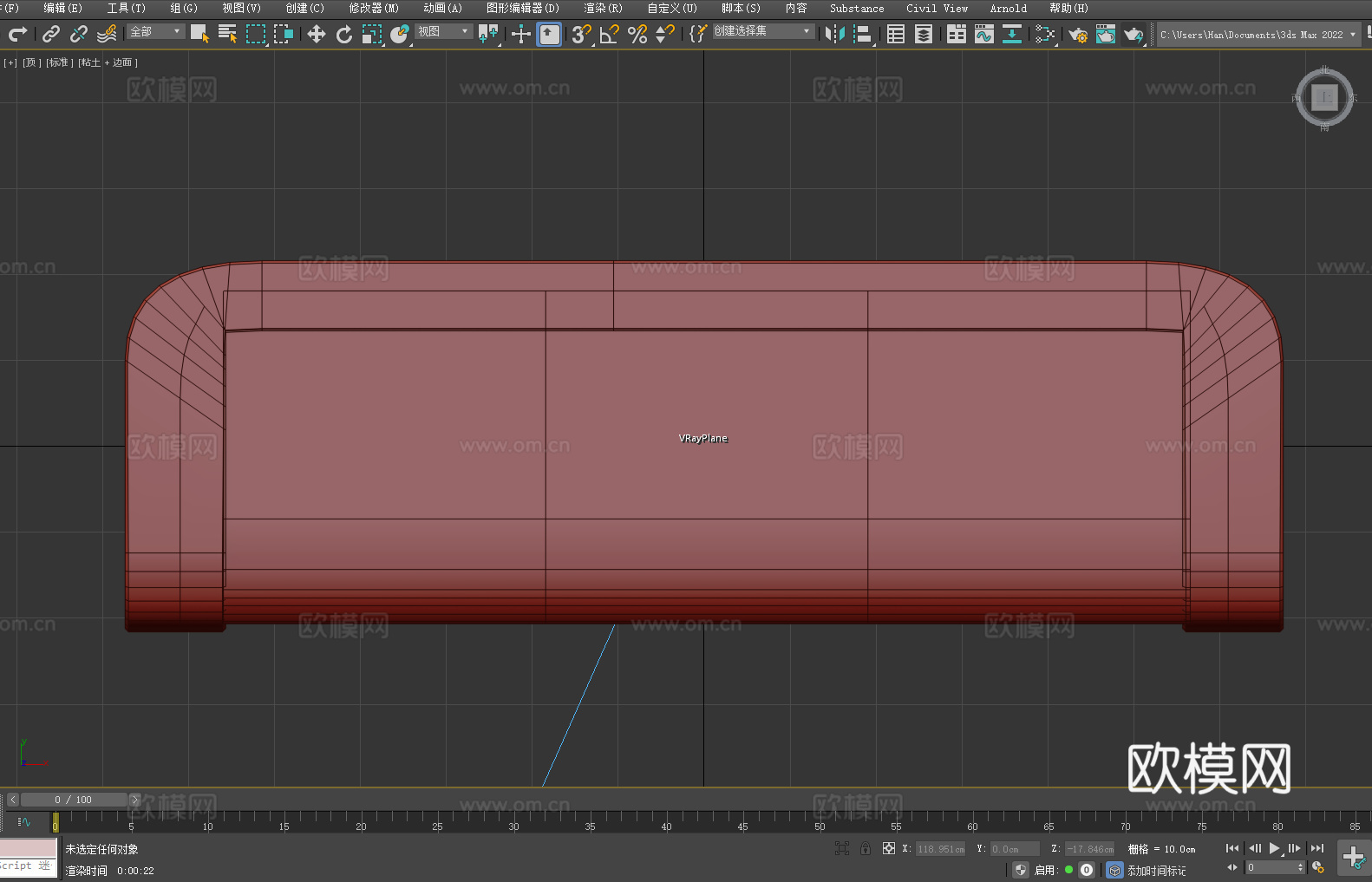1372x882 pixels.
Task: Click the Redo arrow icon
Action: click(17, 34)
